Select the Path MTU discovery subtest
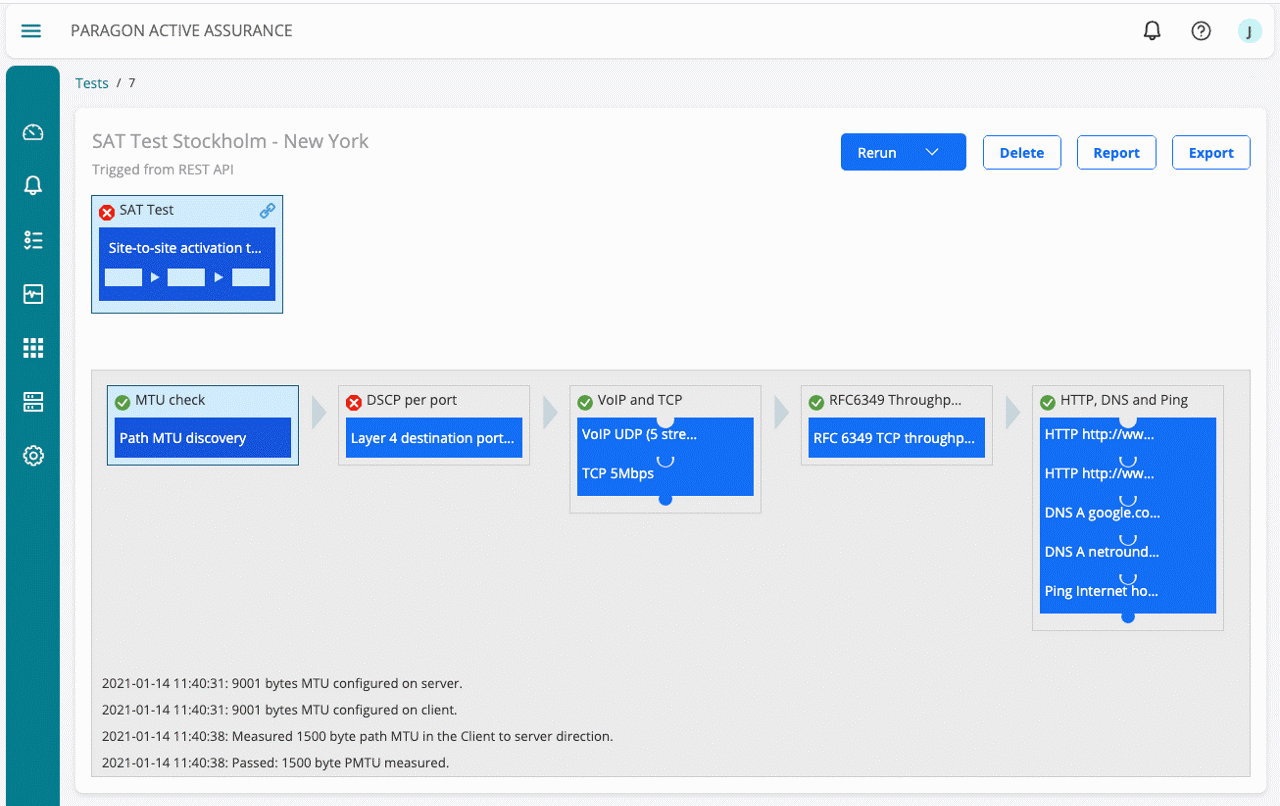 pyautogui.click(x=202, y=437)
